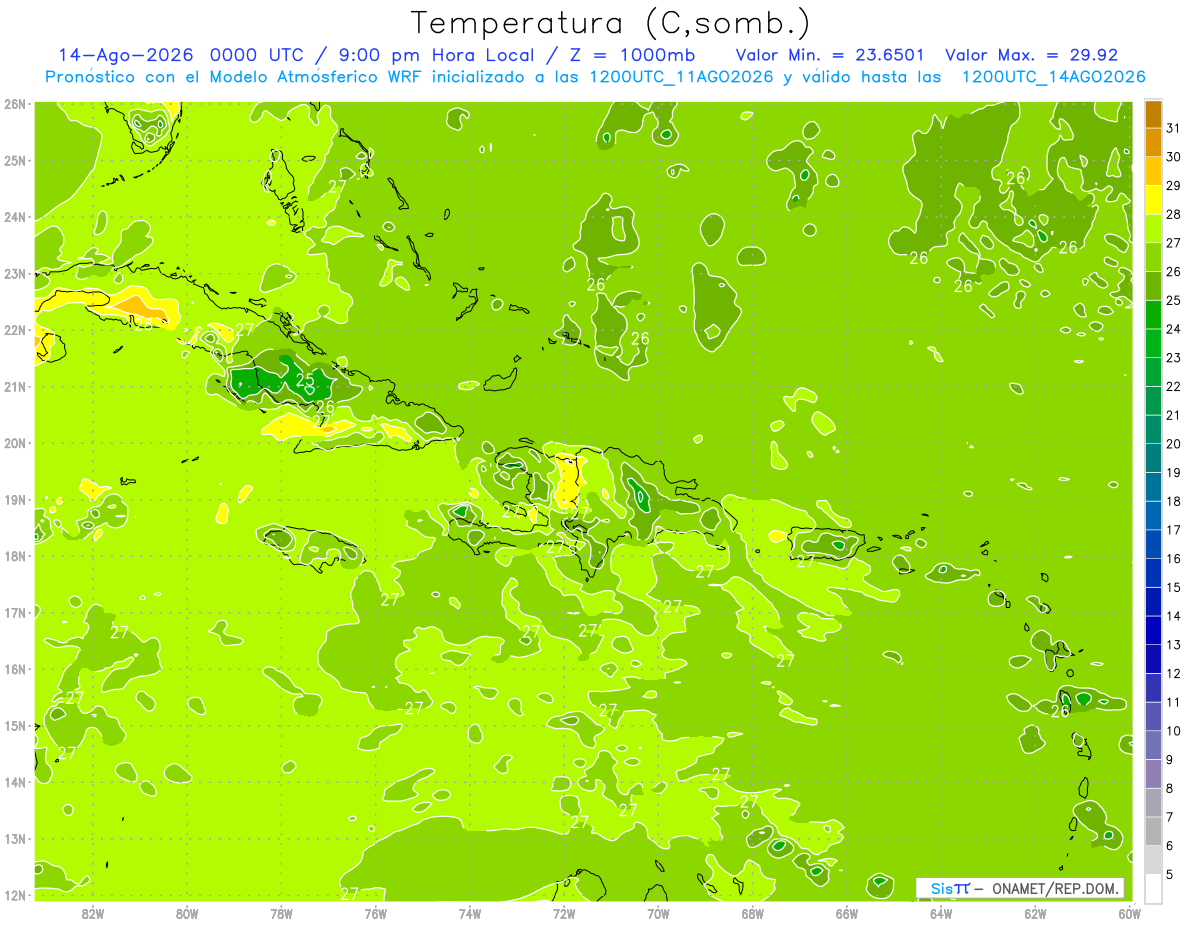Viewport: 1200px width, 927px height.
Task: Click the '74W' longitude label
Action: coord(470,913)
